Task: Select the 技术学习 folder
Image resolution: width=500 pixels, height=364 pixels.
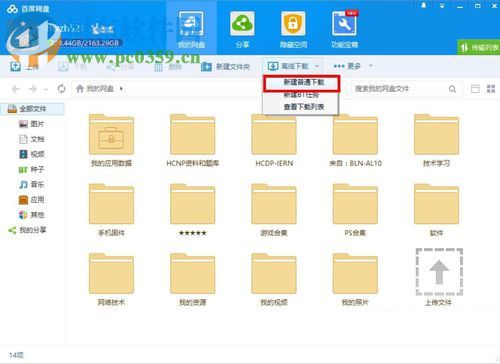Action: point(437,140)
